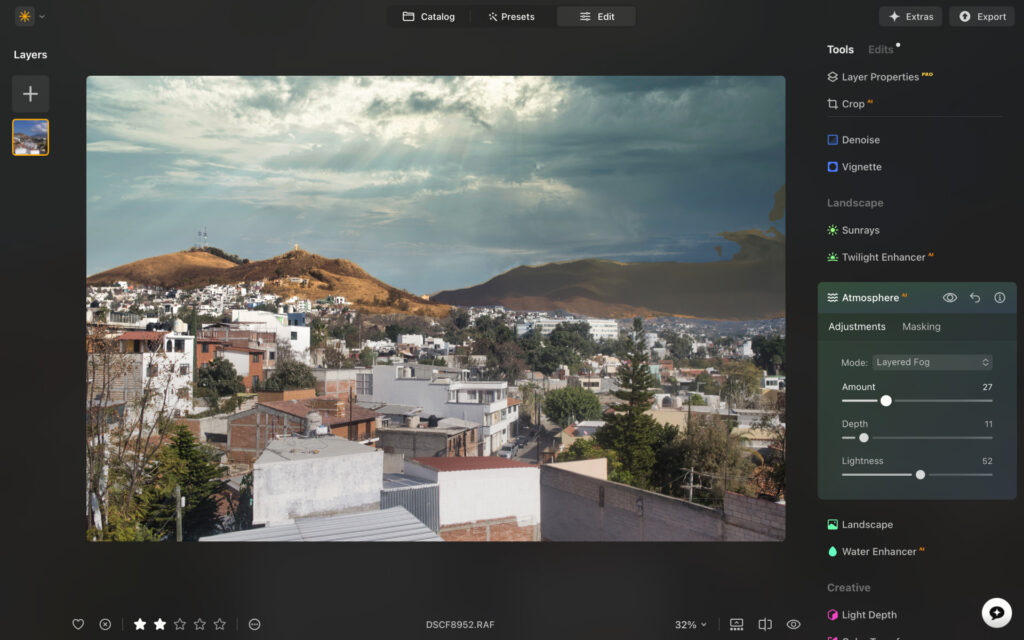The image size is (1024, 640).
Task: Mark the photo as favorite with the heart
Action: click(78, 623)
